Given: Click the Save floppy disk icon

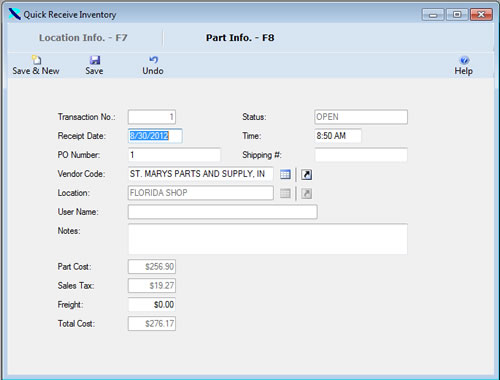Looking at the screenshot, I should pyautogui.click(x=95, y=60).
